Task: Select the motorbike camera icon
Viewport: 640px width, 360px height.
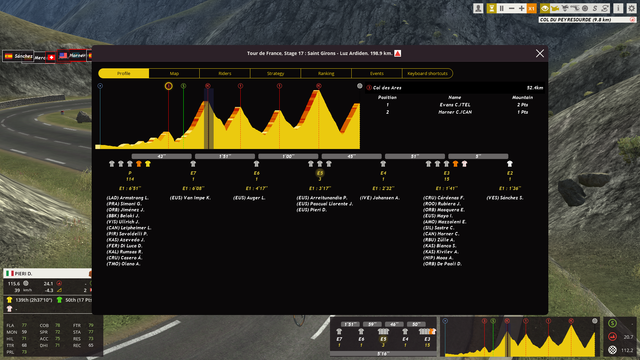Action: click(565, 8)
